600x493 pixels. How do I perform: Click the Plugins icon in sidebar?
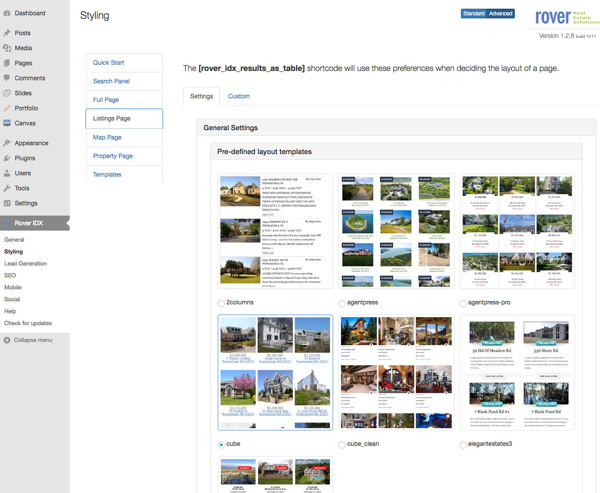(x=7, y=158)
